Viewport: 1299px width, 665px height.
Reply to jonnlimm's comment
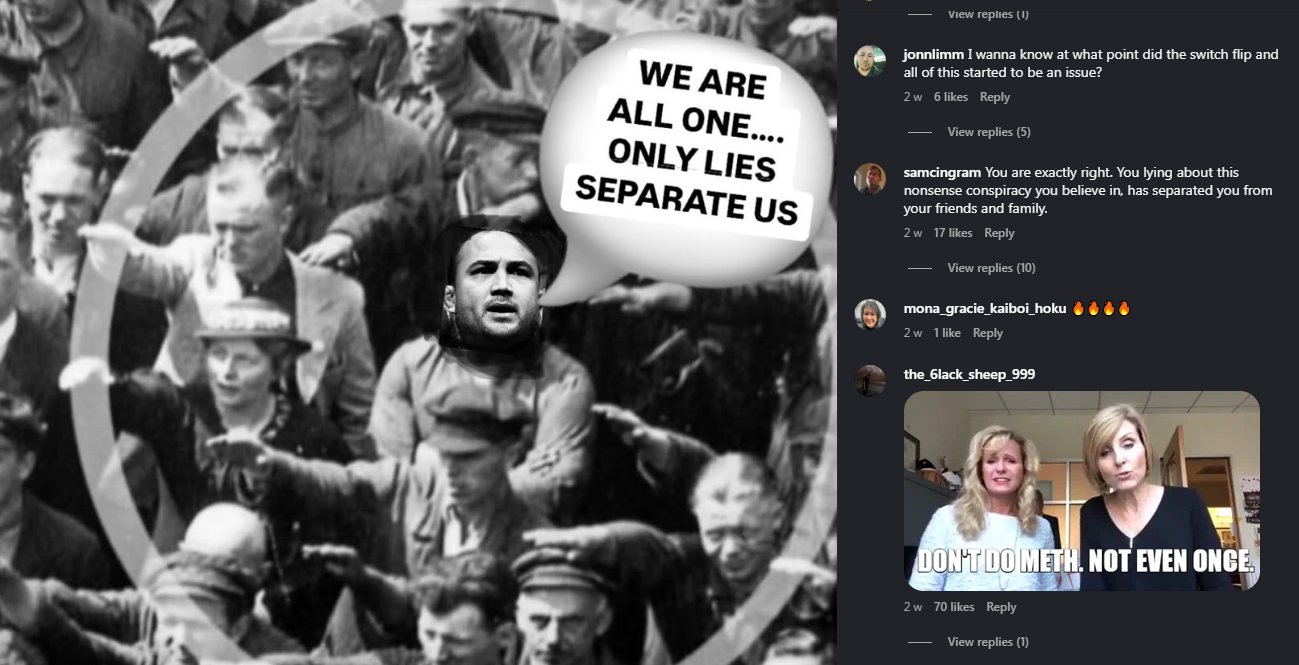(995, 97)
